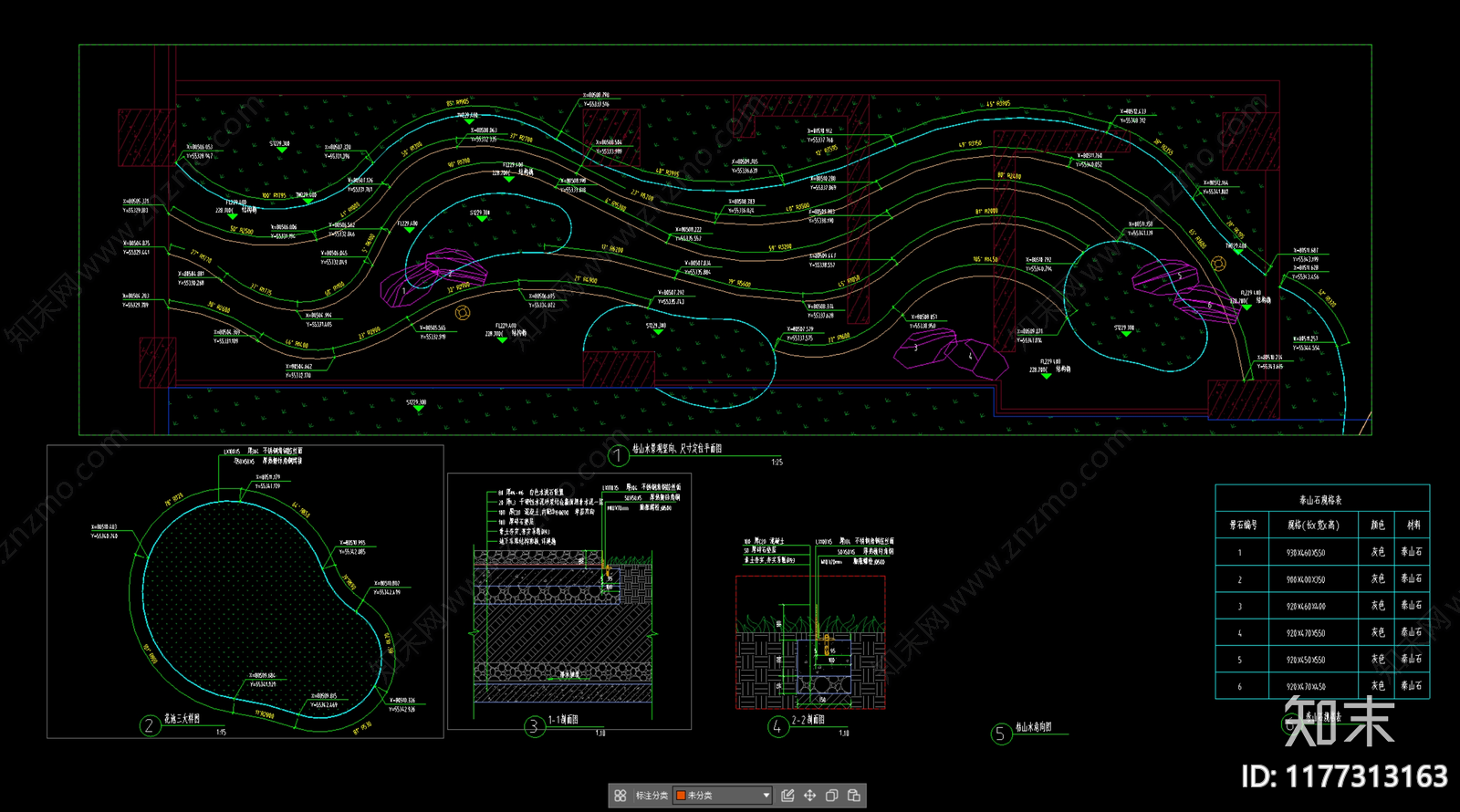Click the 1:15 scale label under 花池三大样图

(221, 732)
